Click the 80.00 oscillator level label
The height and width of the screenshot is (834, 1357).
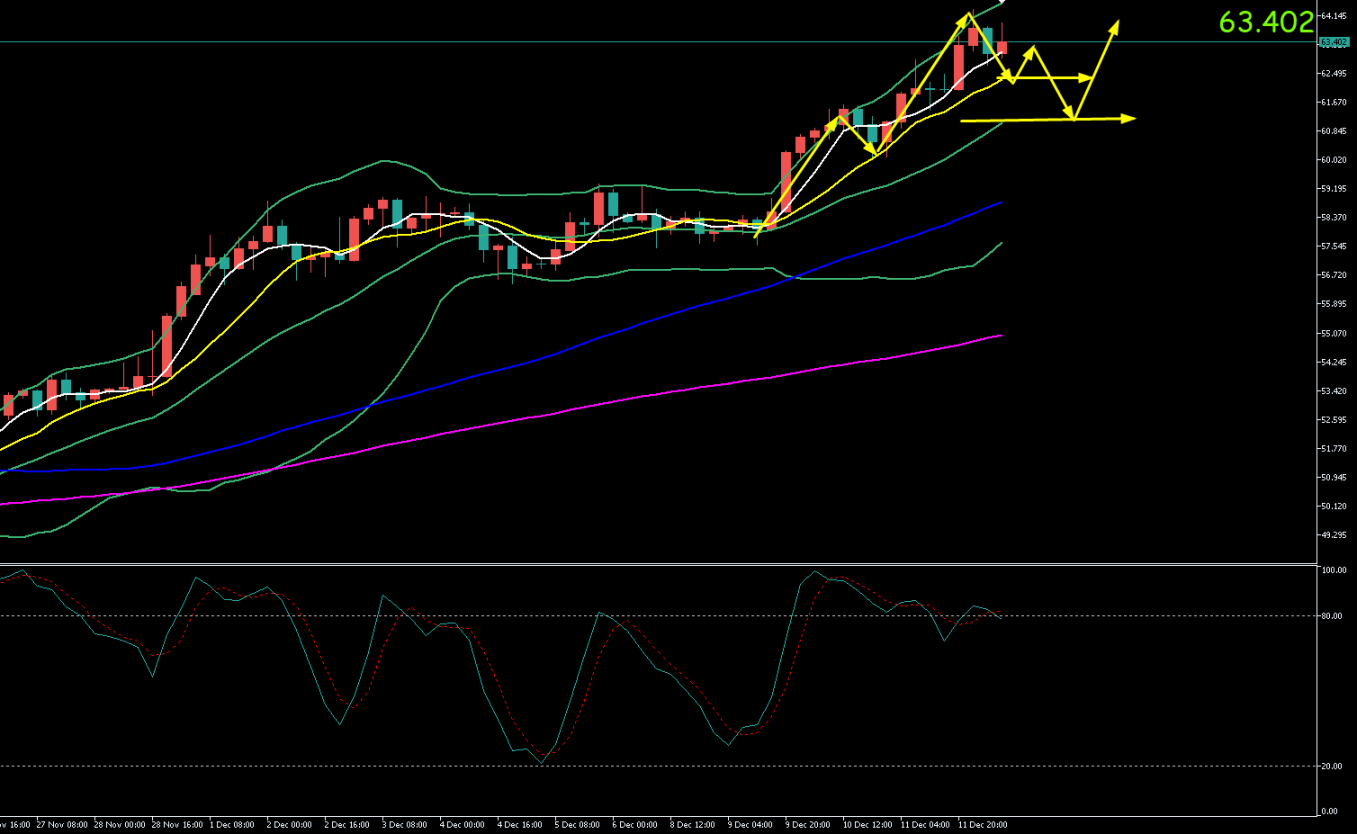(1330, 616)
